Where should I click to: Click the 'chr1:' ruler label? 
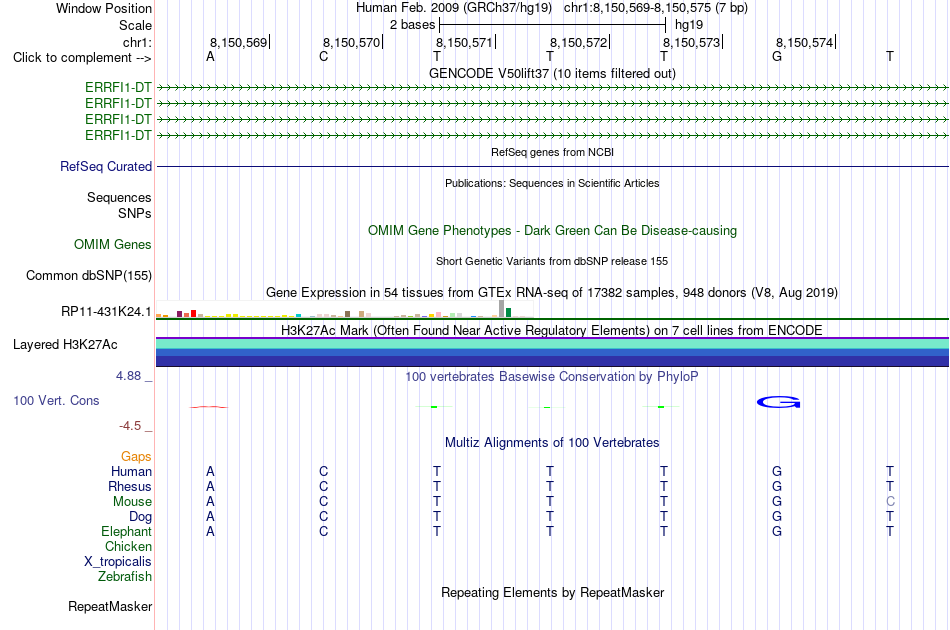[x=137, y=42]
